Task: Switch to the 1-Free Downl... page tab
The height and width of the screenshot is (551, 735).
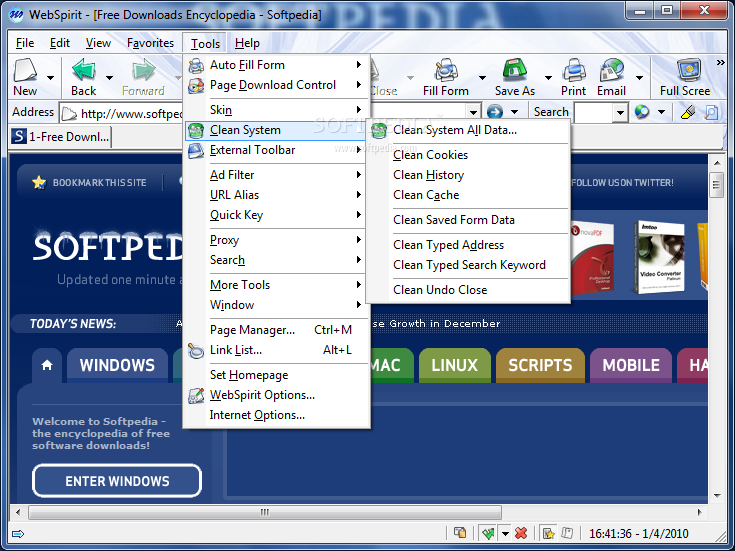Action: (x=61, y=137)
